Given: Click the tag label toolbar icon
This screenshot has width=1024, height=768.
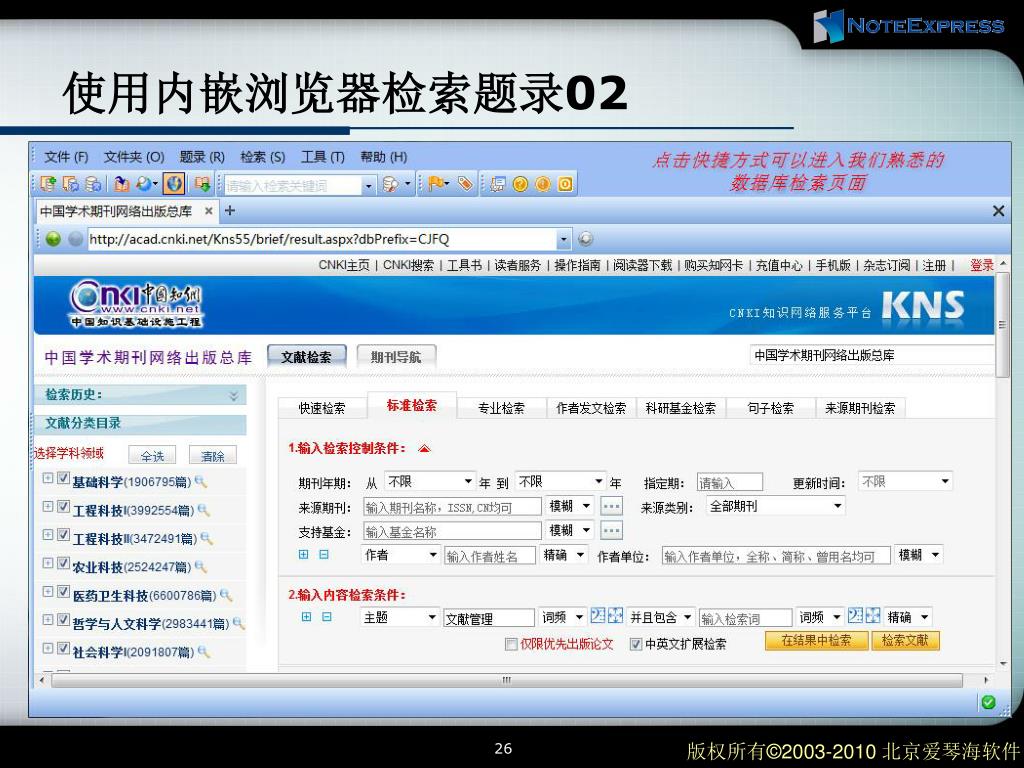Looking at the screenshot, I should coord(465,184).
